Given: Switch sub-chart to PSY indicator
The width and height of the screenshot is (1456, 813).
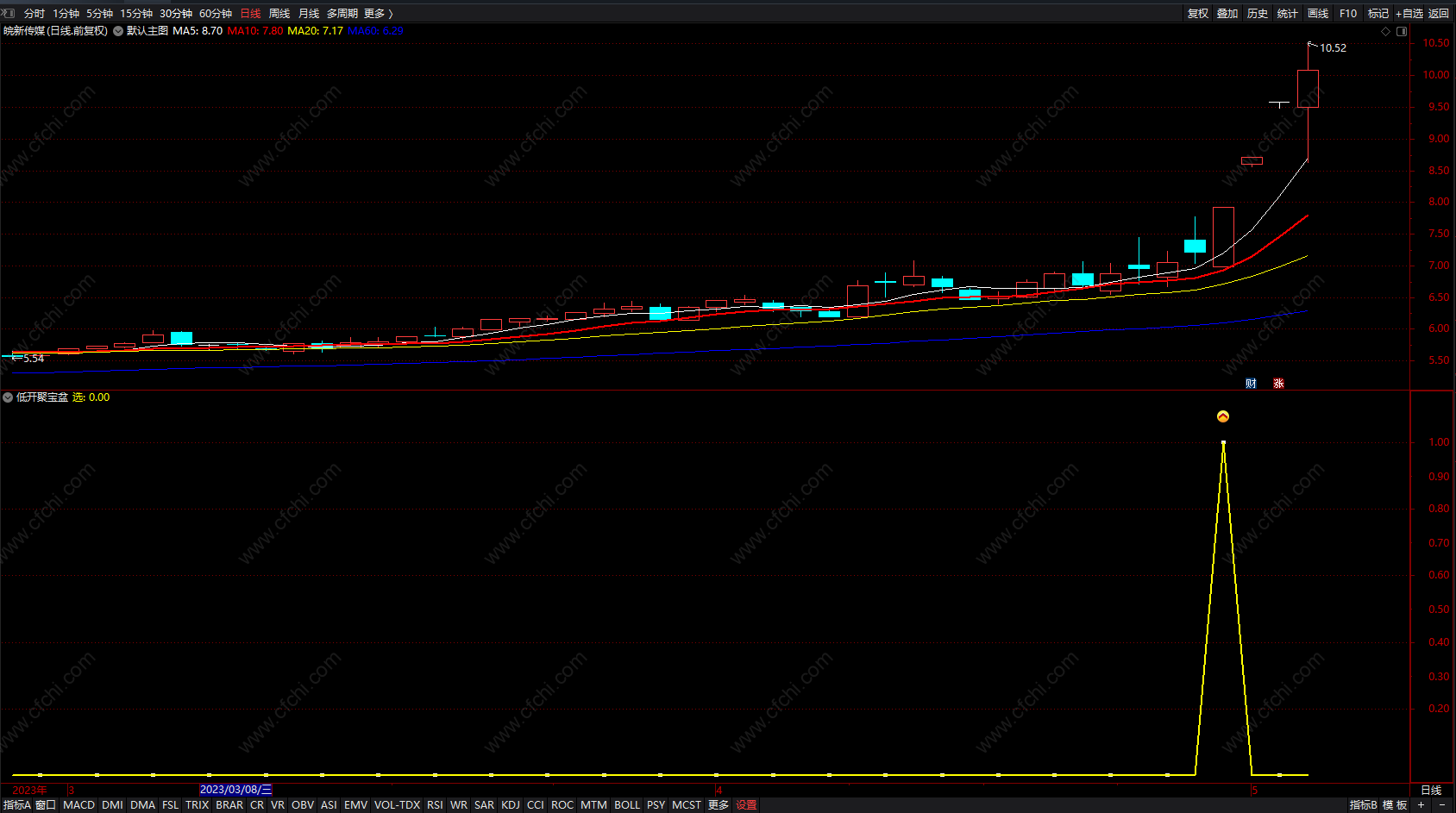Looking at the screenshot, I should click(656, 805).
